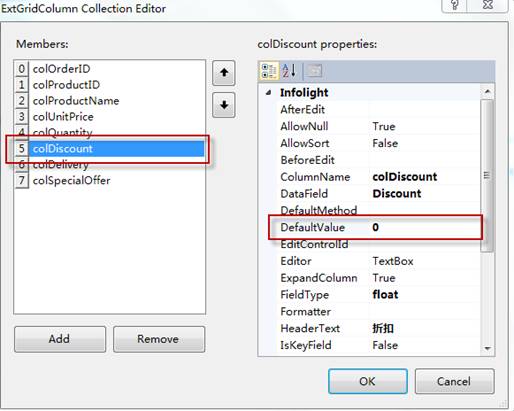Sort properties alphabetically
Screen dimensions: 514x411
pos(289,71)
